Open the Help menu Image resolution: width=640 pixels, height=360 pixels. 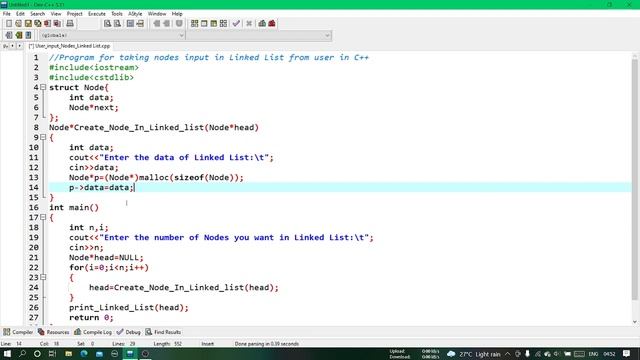tap(177, 14)
